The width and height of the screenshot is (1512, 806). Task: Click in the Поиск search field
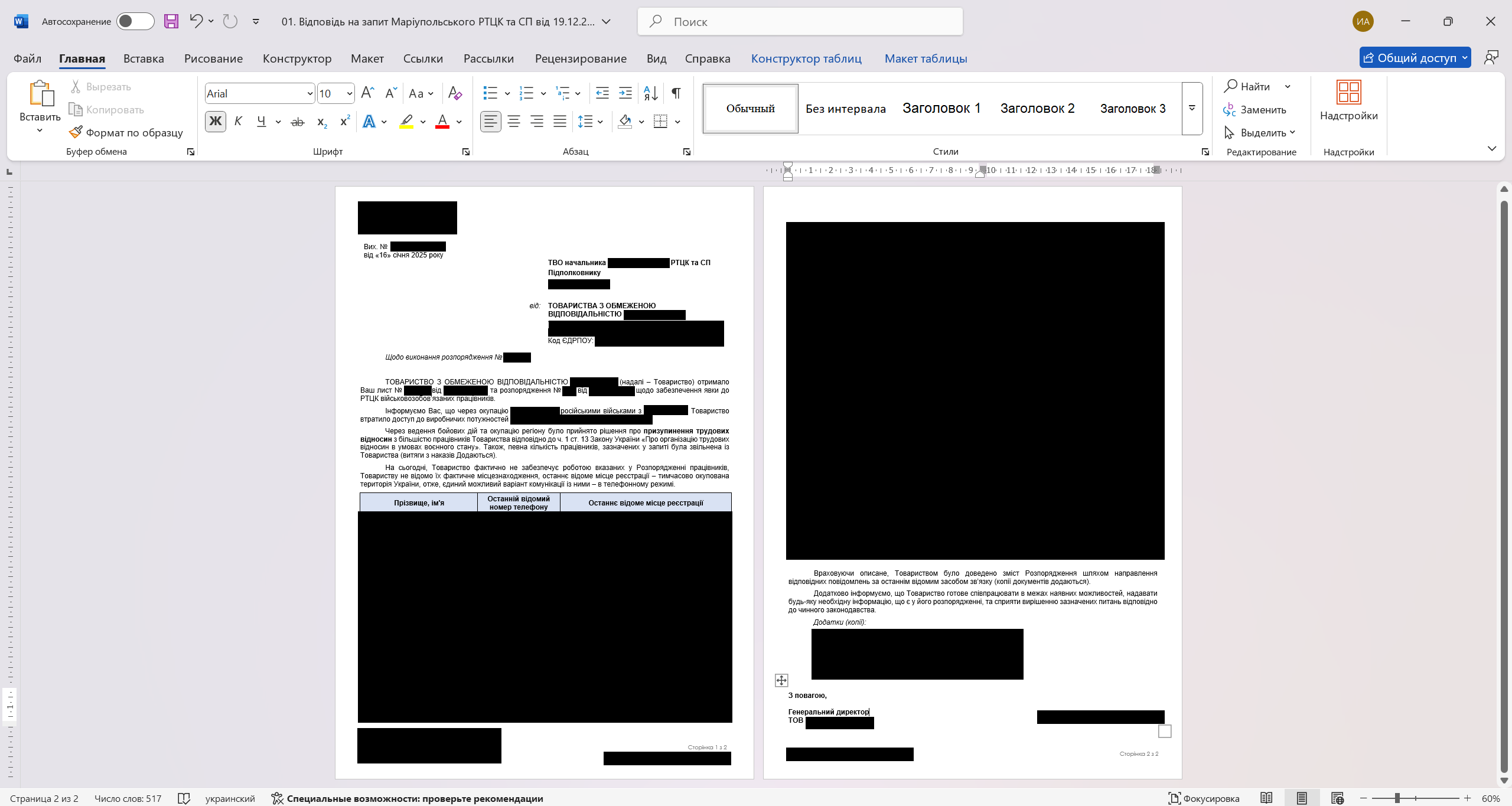[x=800, y=21]
